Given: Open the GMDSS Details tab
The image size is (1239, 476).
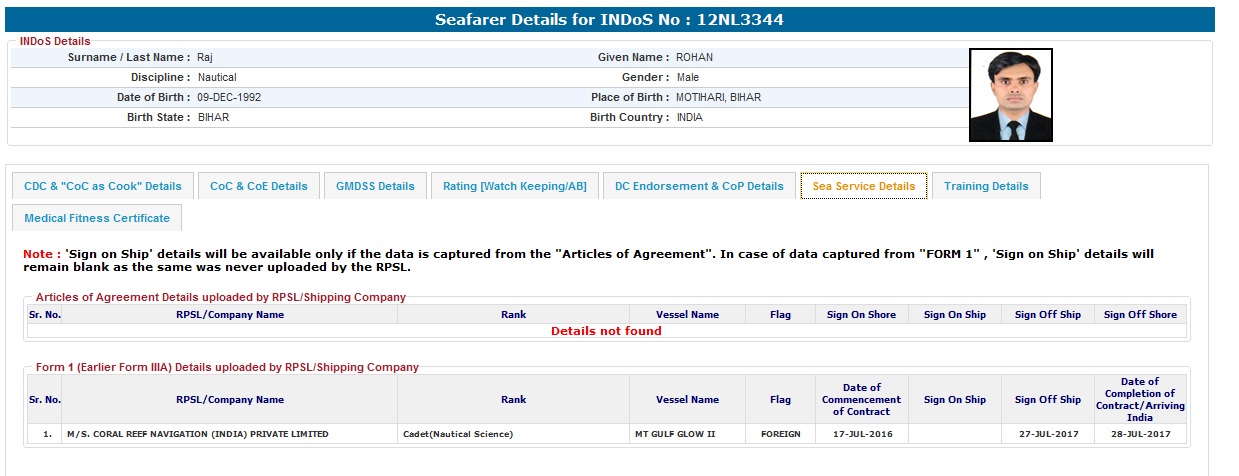Looking at the screenshot, I should point(375,186).
